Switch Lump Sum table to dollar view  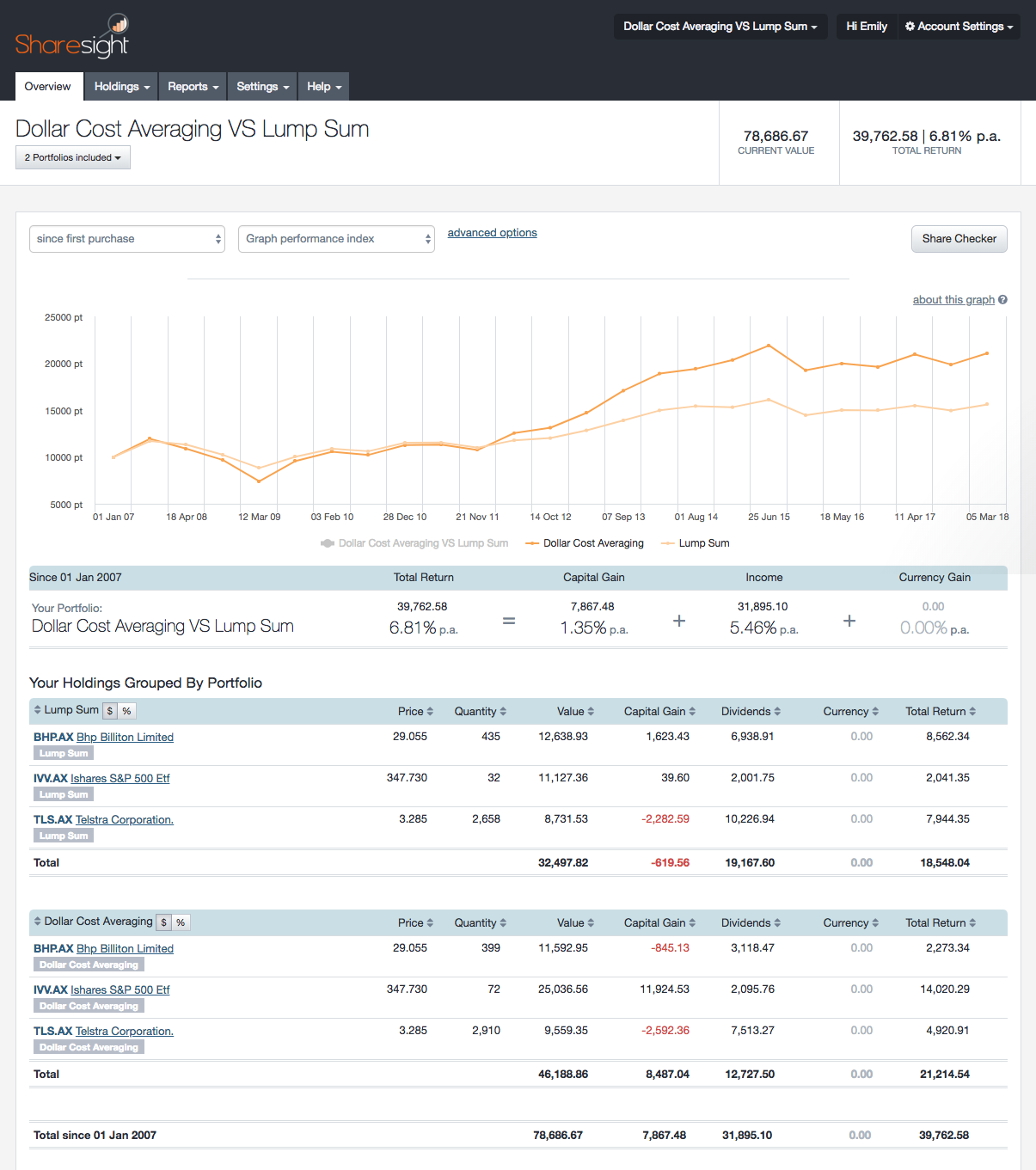[110, 711]
